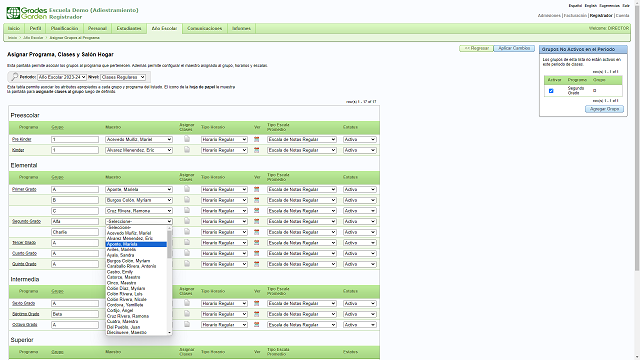Image resolution: width=640 pixels, height=360 pixels.
Task: Open the Perfil tab
Action: coord(36,28)
